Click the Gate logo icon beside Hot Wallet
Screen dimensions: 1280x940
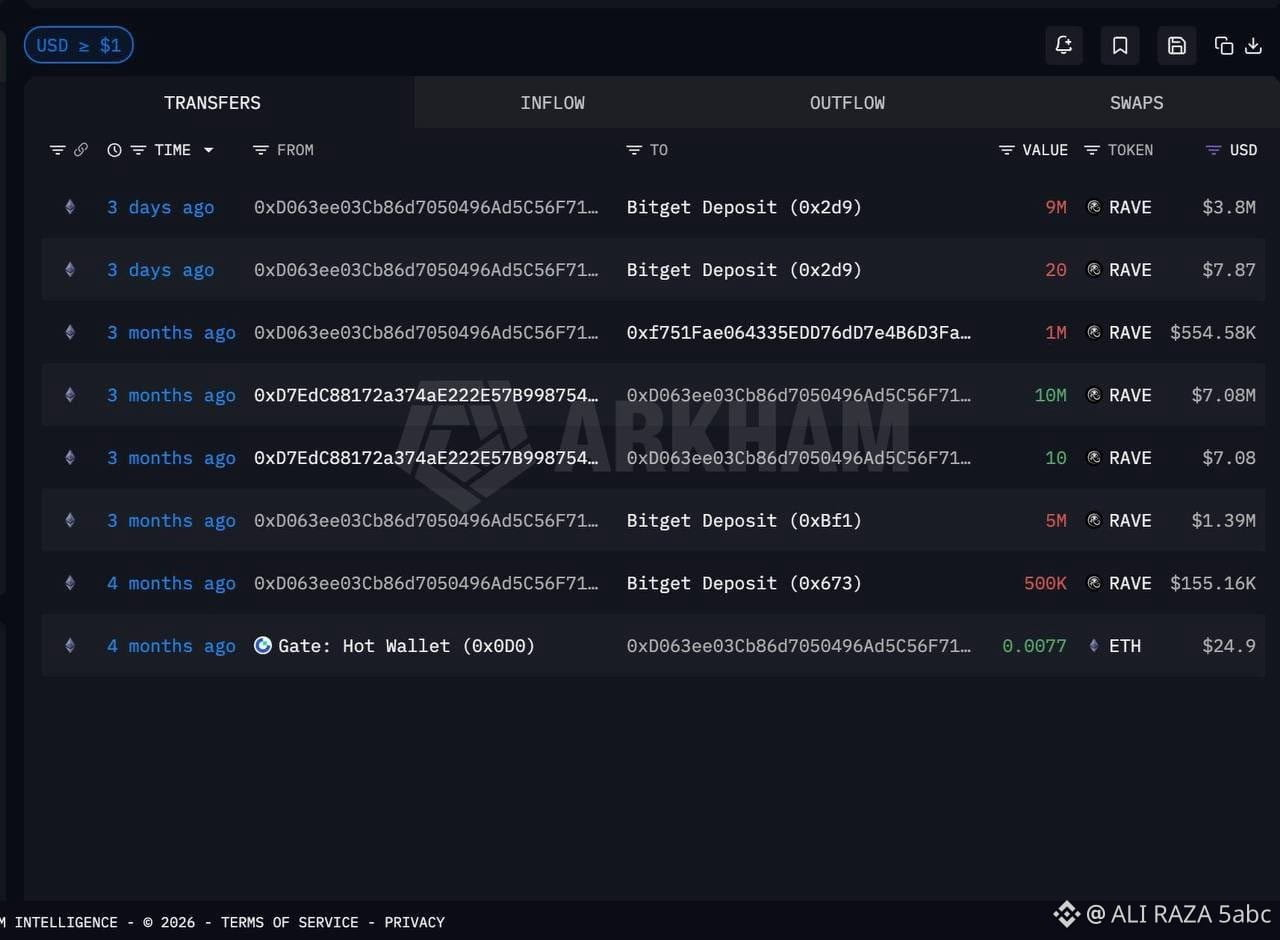pyautogui.click(x=263, y=646)
